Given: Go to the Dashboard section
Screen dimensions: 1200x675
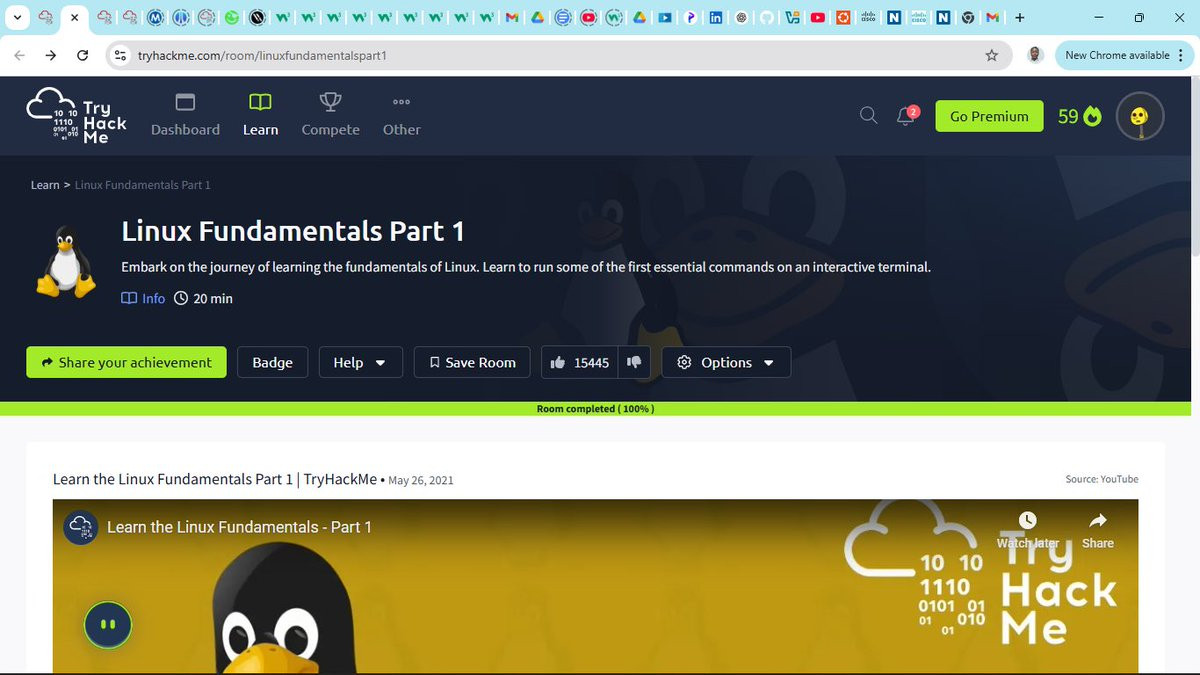Looking at the screenshot, I should tap(185, 115).
